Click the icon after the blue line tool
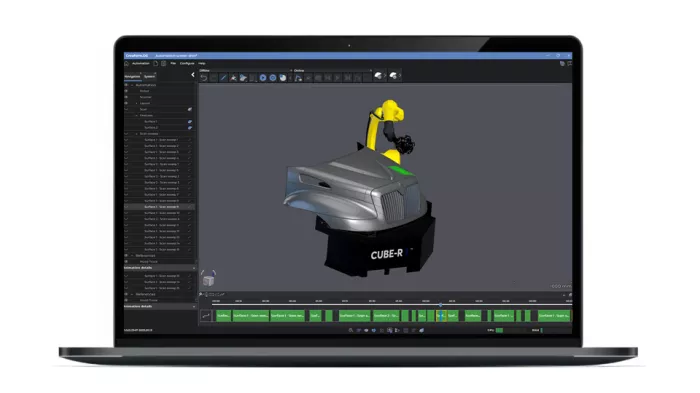 [233, 78]
